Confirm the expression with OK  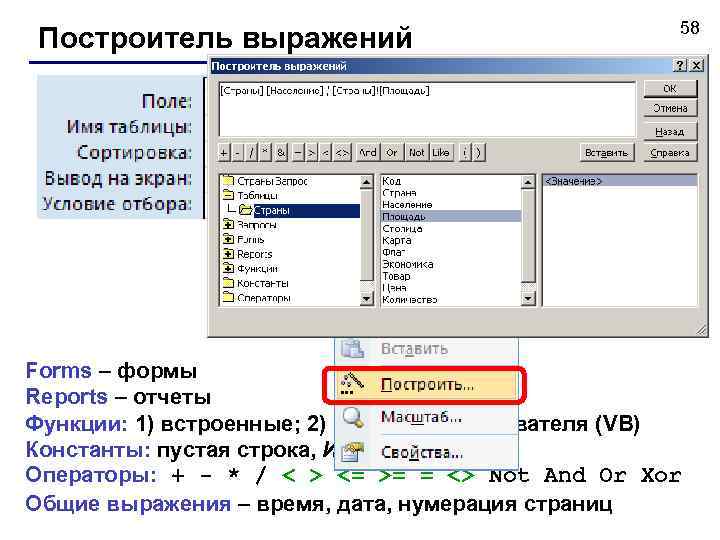pyautogui.click(x=670, y=89)
